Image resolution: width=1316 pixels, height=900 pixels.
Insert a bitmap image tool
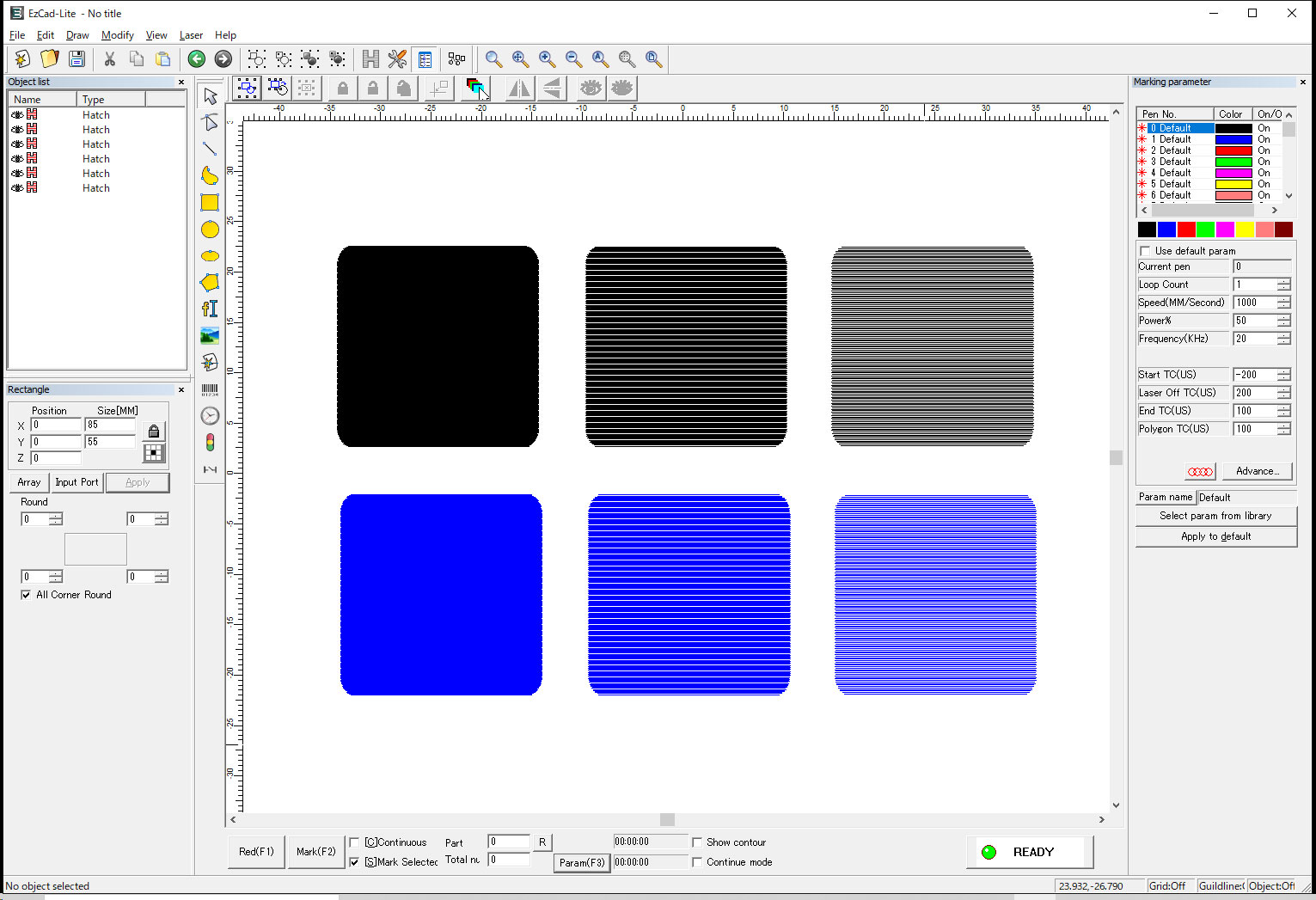coord(210,335)
